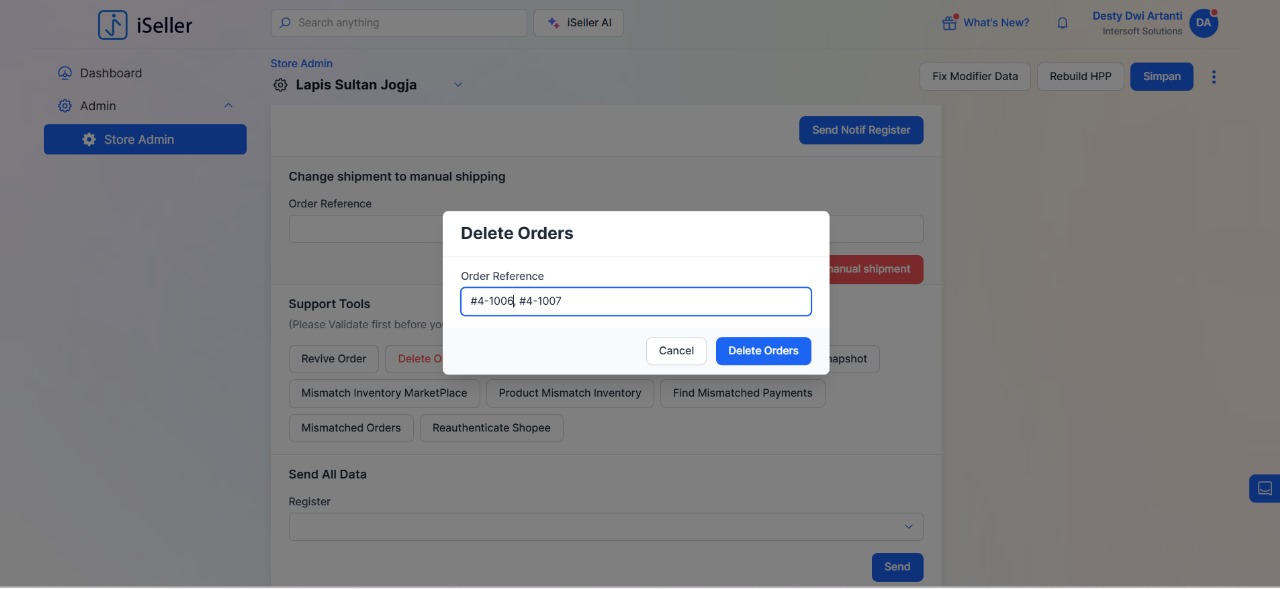Click the Store Admin breadcrumb link
The image size is (1280, 589).
(x=301, y=63)
